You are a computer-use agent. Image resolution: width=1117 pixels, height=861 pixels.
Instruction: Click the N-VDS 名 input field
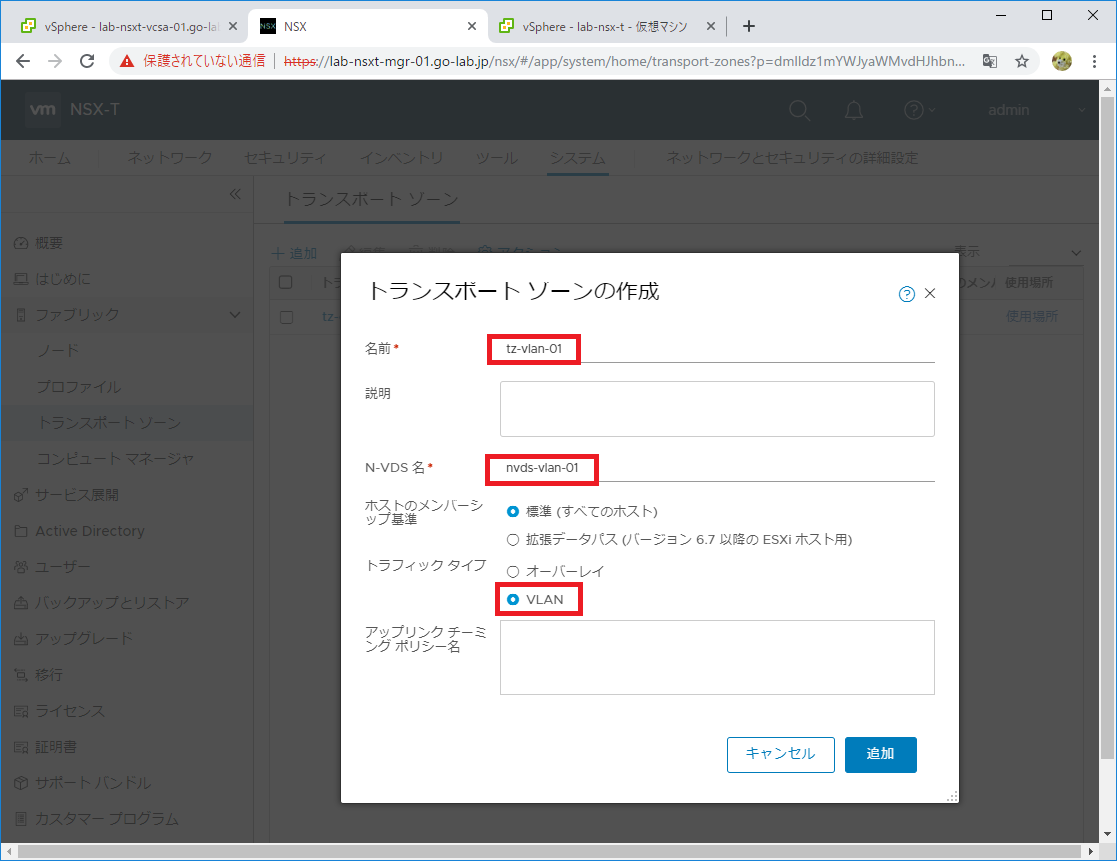click(x=717, y=468)
